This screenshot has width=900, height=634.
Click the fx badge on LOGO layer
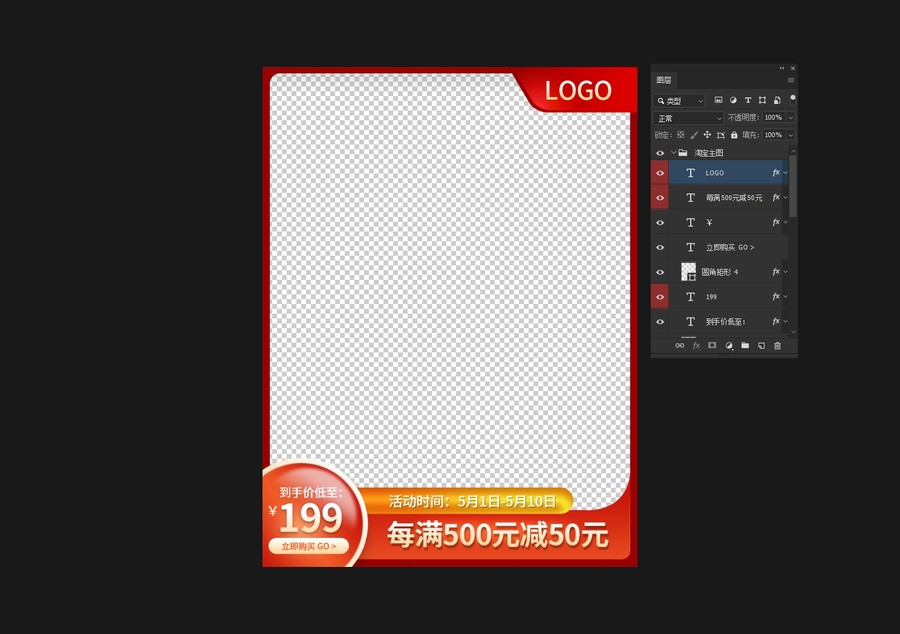776,173
